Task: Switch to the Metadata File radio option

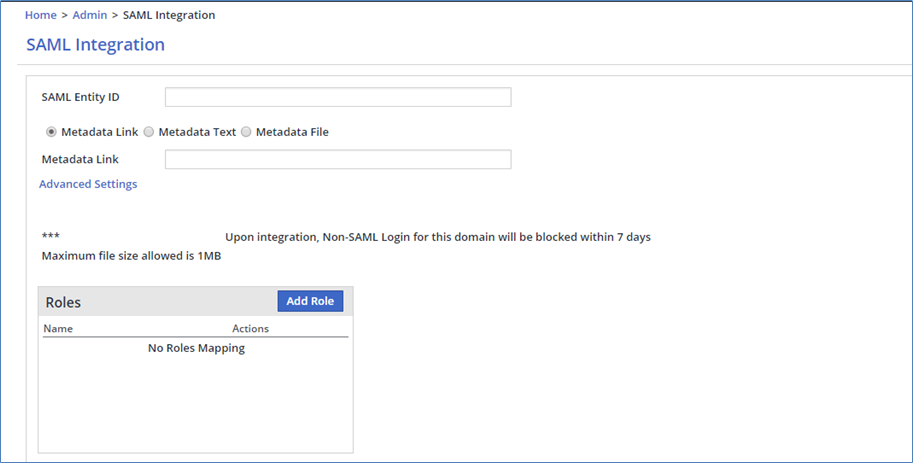Action: click(246, 132)
